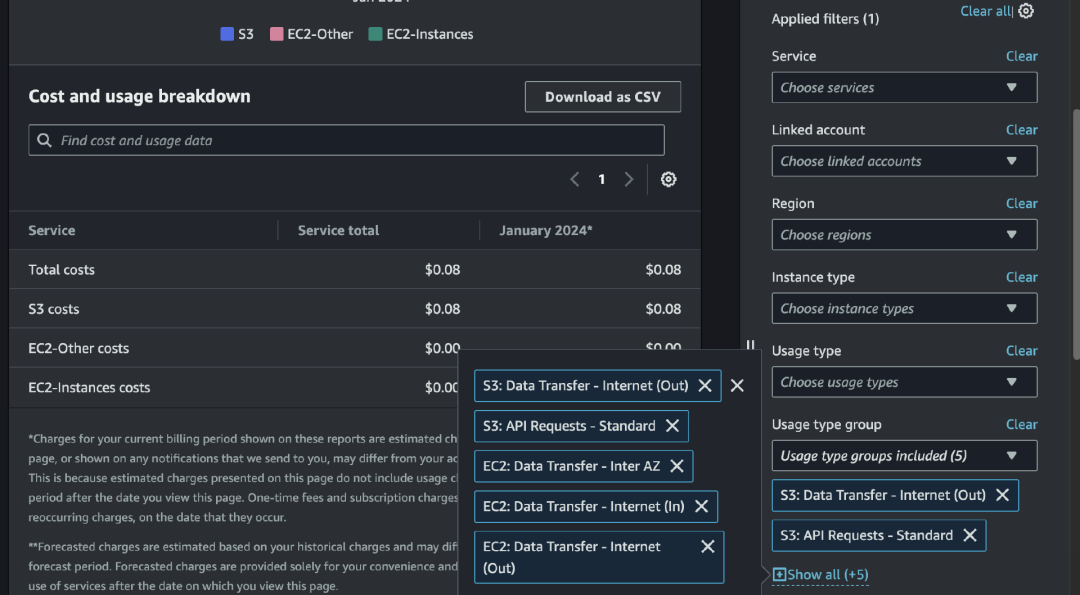Clear the Usage type filter
Image resolution: width=1080 pixels, height=595 pixels.
click(1021, 351)
